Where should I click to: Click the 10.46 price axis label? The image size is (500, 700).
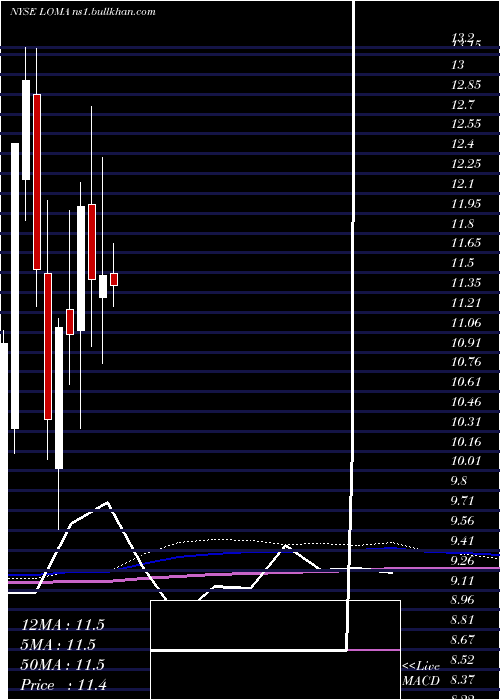click(466, 402)
